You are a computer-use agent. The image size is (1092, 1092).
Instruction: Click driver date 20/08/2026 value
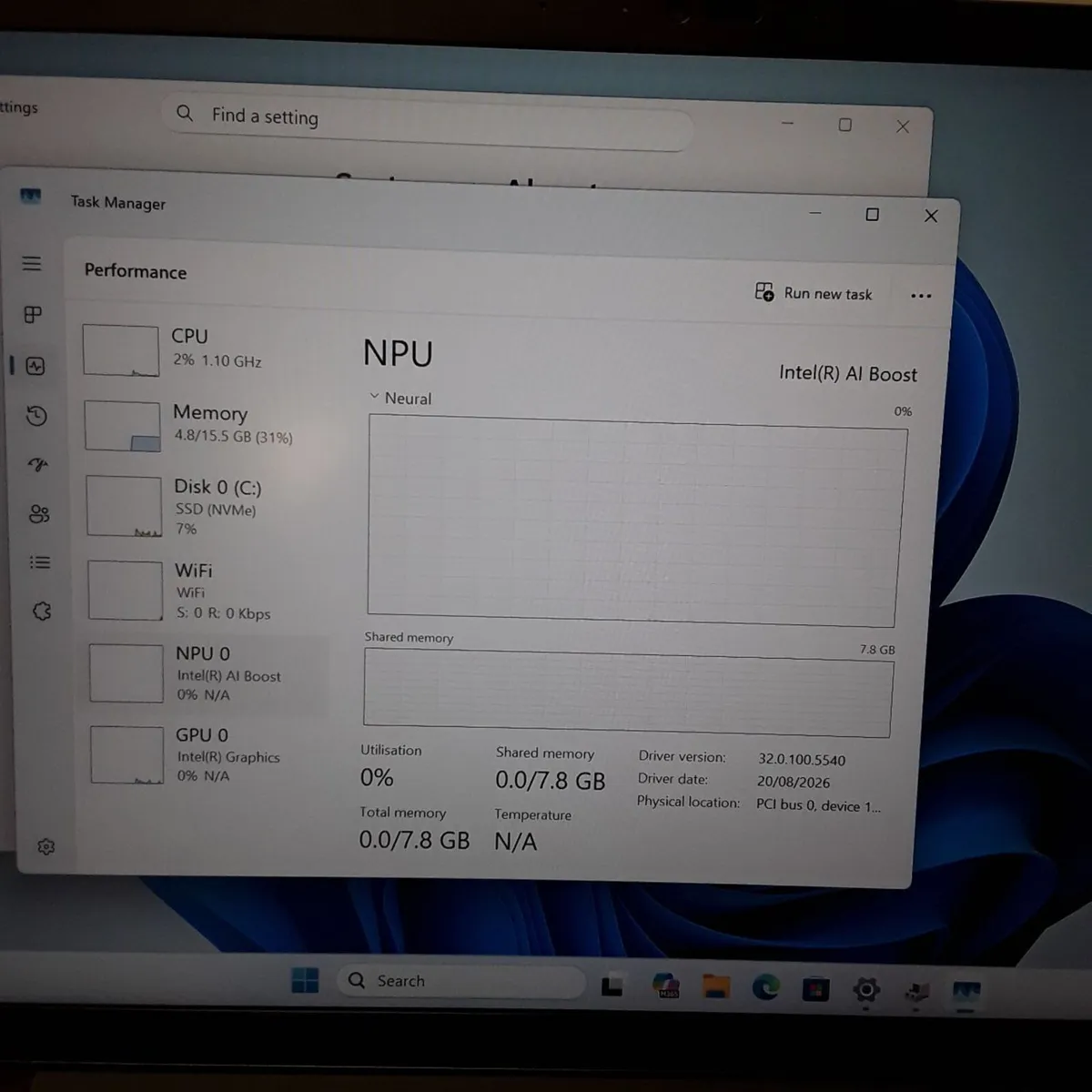pos(794,782)
